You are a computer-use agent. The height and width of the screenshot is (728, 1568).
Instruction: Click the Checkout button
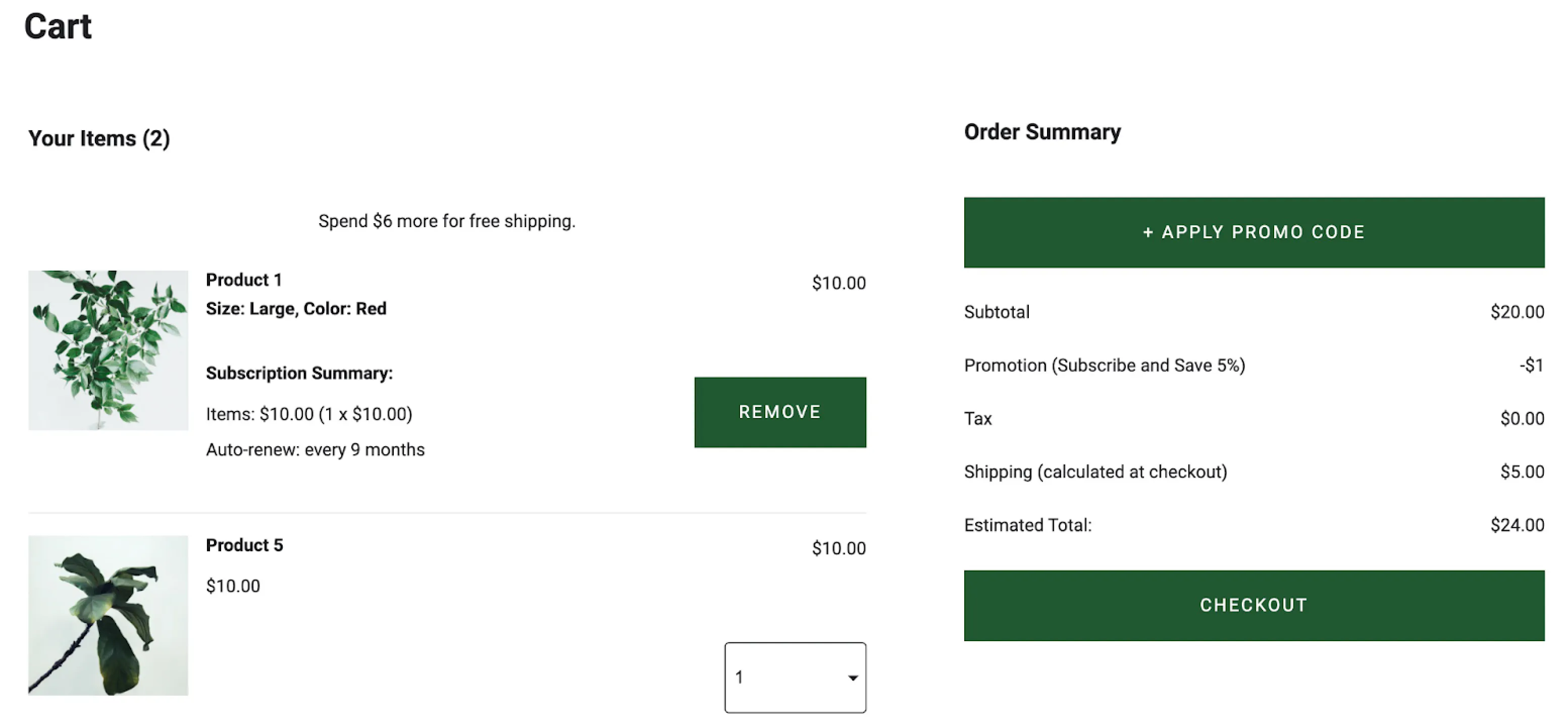click(x=1254, y=605)
